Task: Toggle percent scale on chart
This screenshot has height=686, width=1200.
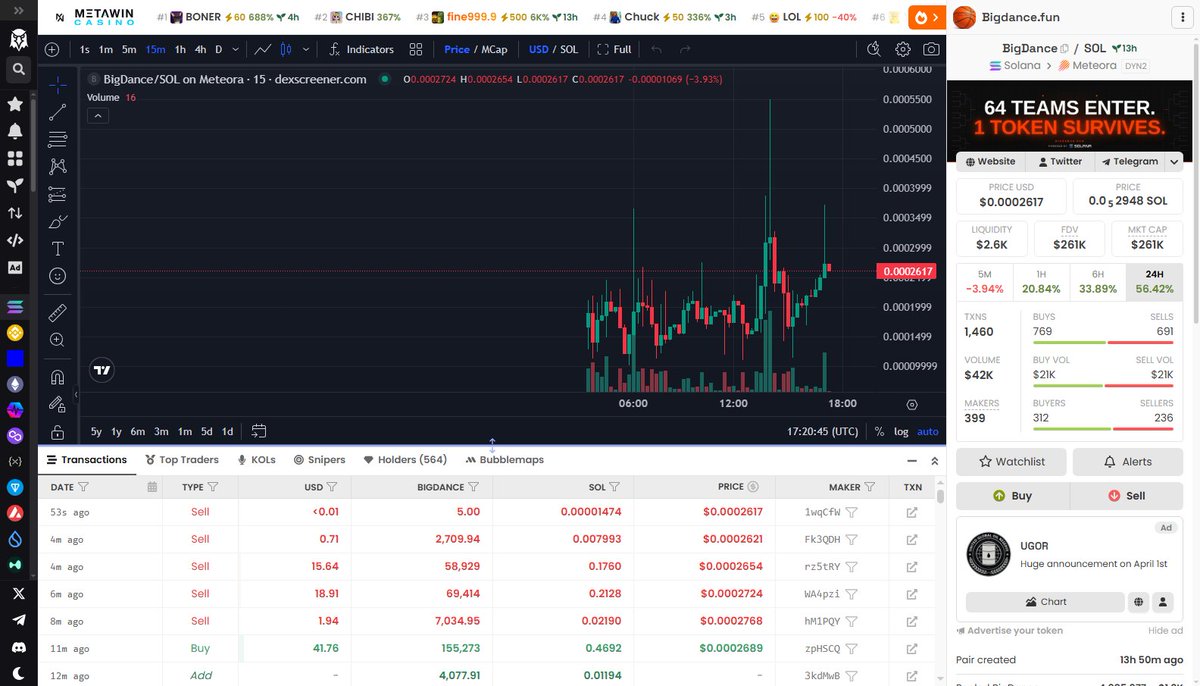Action: coord(879,431)
